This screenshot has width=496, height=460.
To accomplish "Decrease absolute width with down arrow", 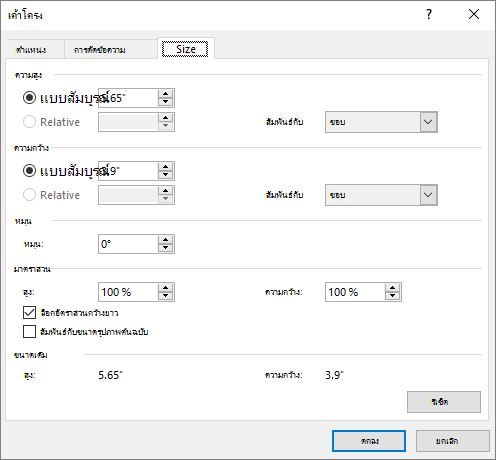I will (165, 175).
